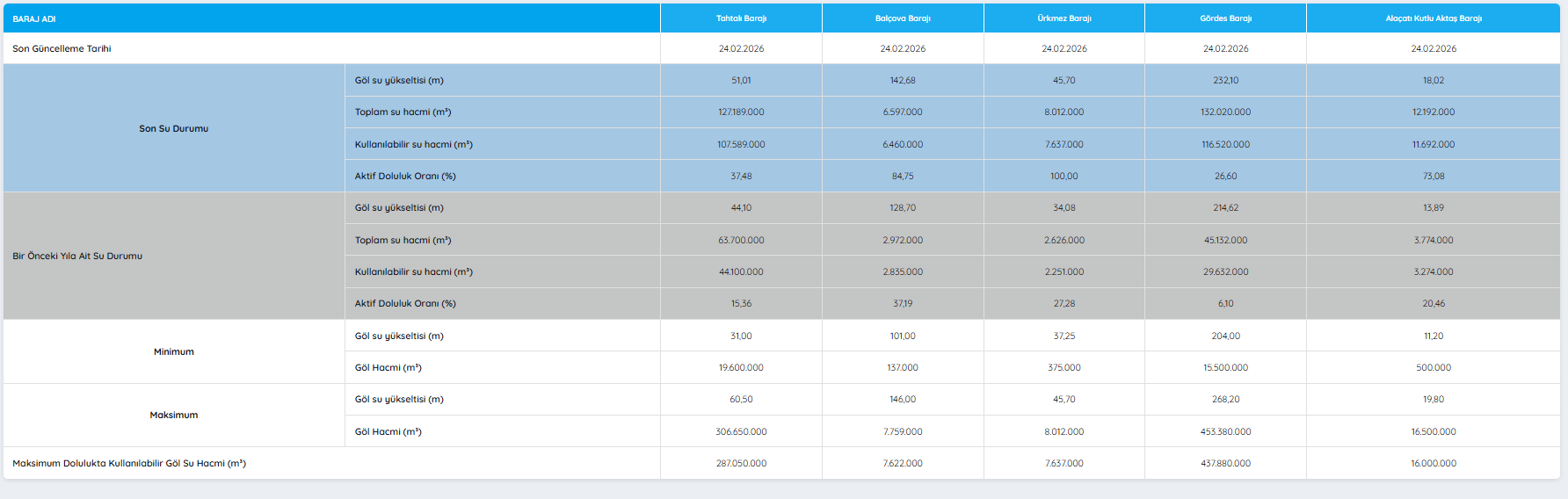Click Gördes minimum lake volume 15.500.000
The height and width of the screenshot is (499, 1568).
pos(1225,368)
